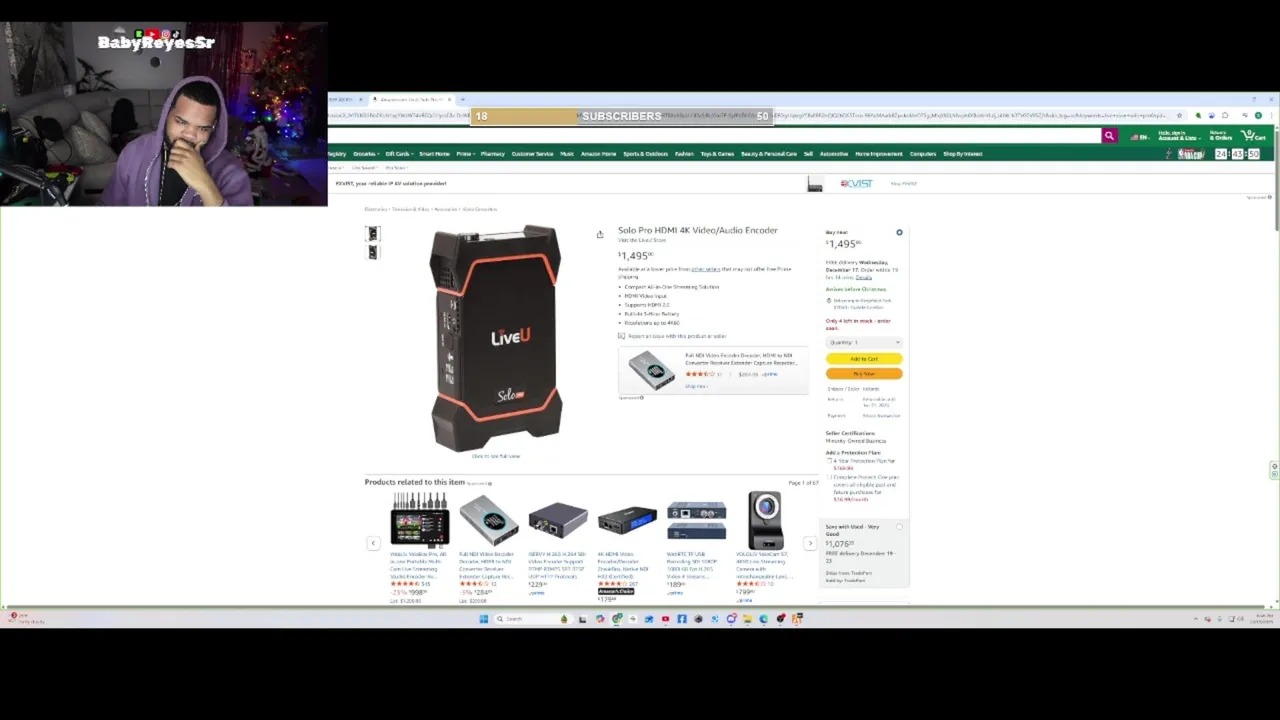Click the orange Buy Now button
Image resolution: width=1280 pixels, height=720 pixels.
pos(864,374)
